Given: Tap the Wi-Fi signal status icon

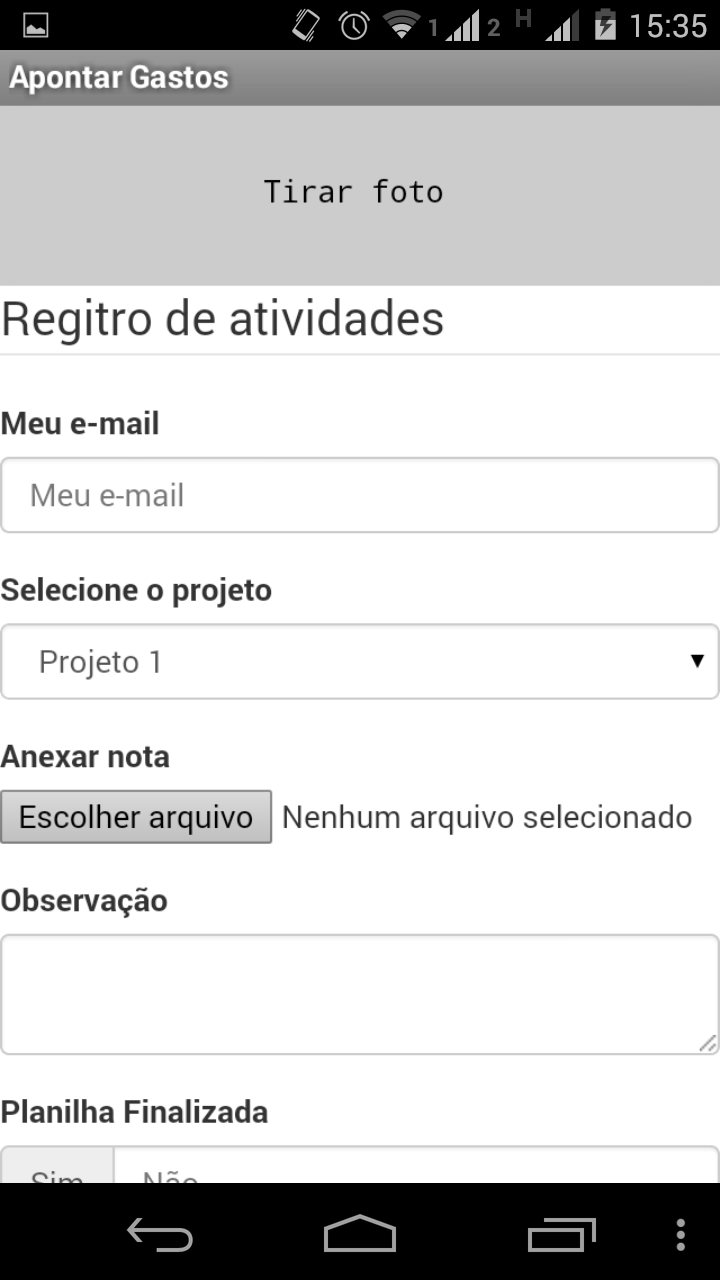Looking at the screenshot, I should click(x=402, y=26).
